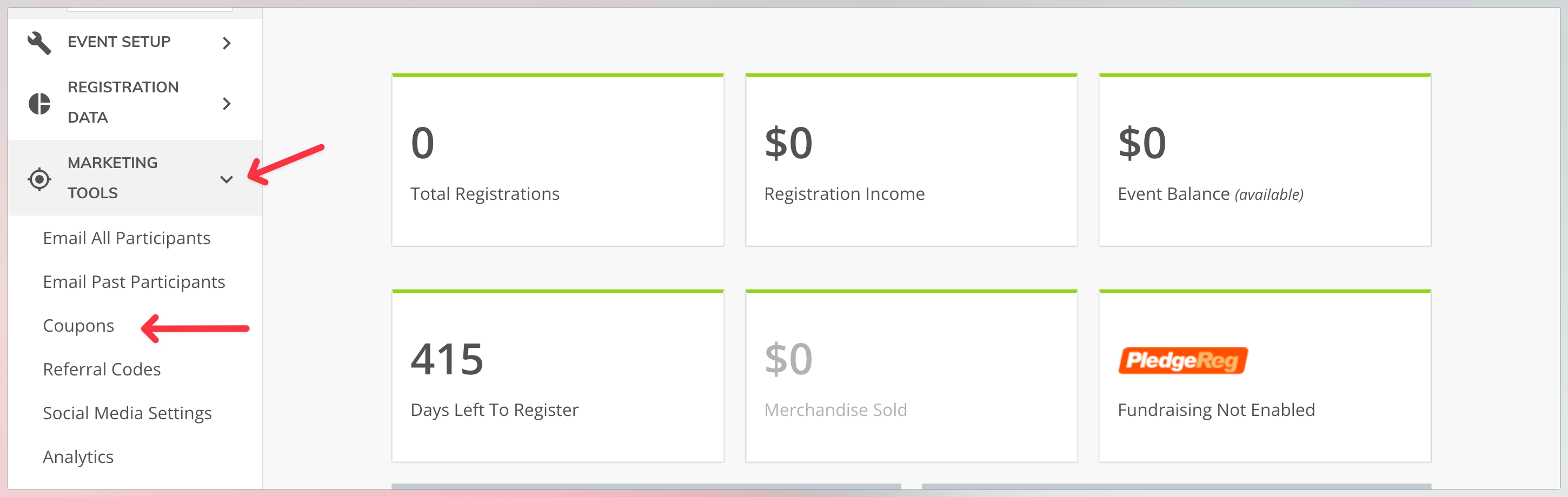
Task: View the Analytics page
Action: pos(78,457)
